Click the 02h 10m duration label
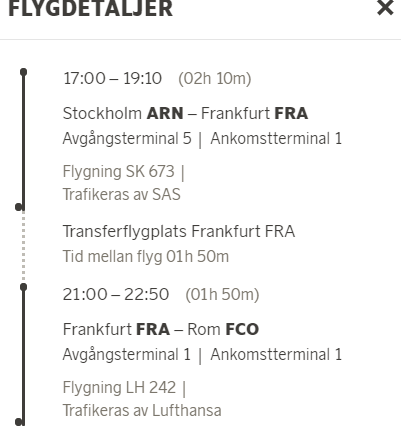Viewport: 401px width, 444px height. point(215,79)
